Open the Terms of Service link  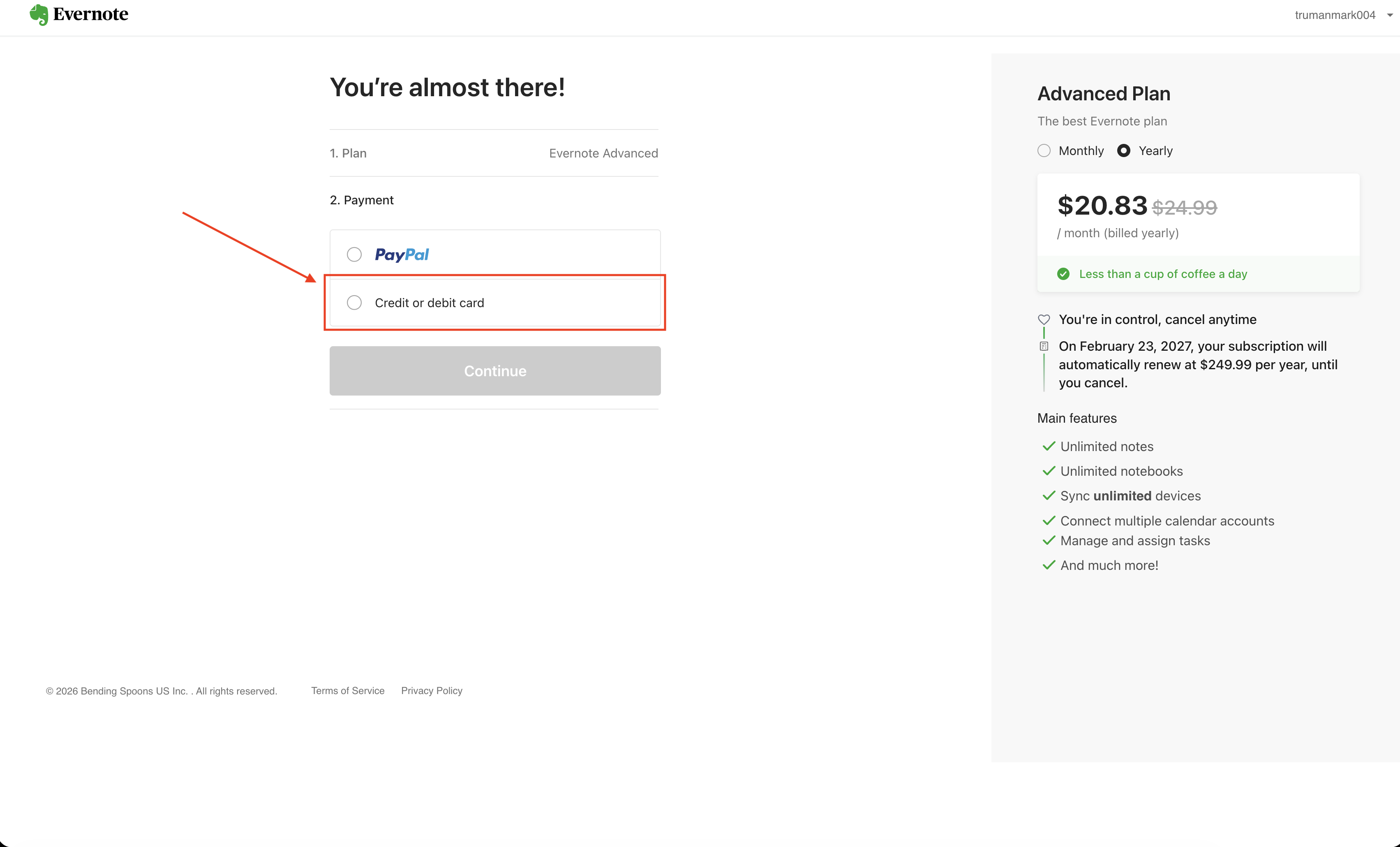click(x=348, y=691)
